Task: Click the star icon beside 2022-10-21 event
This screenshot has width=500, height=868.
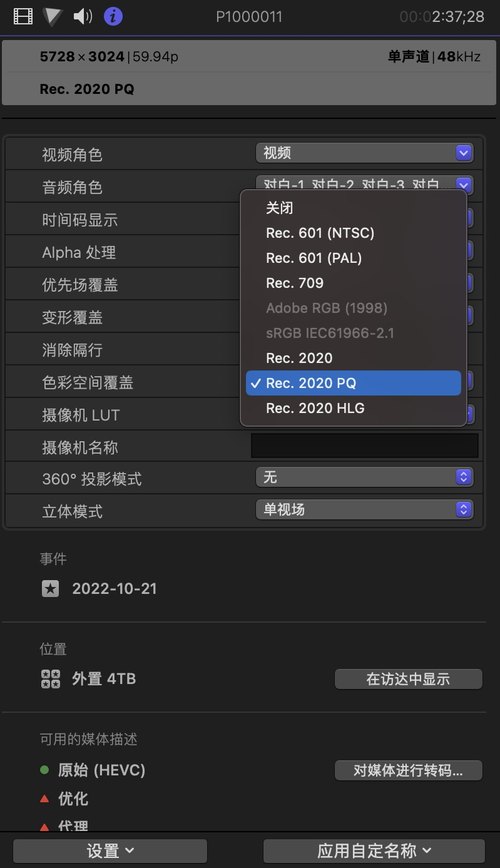Action: tap(50, 588)
